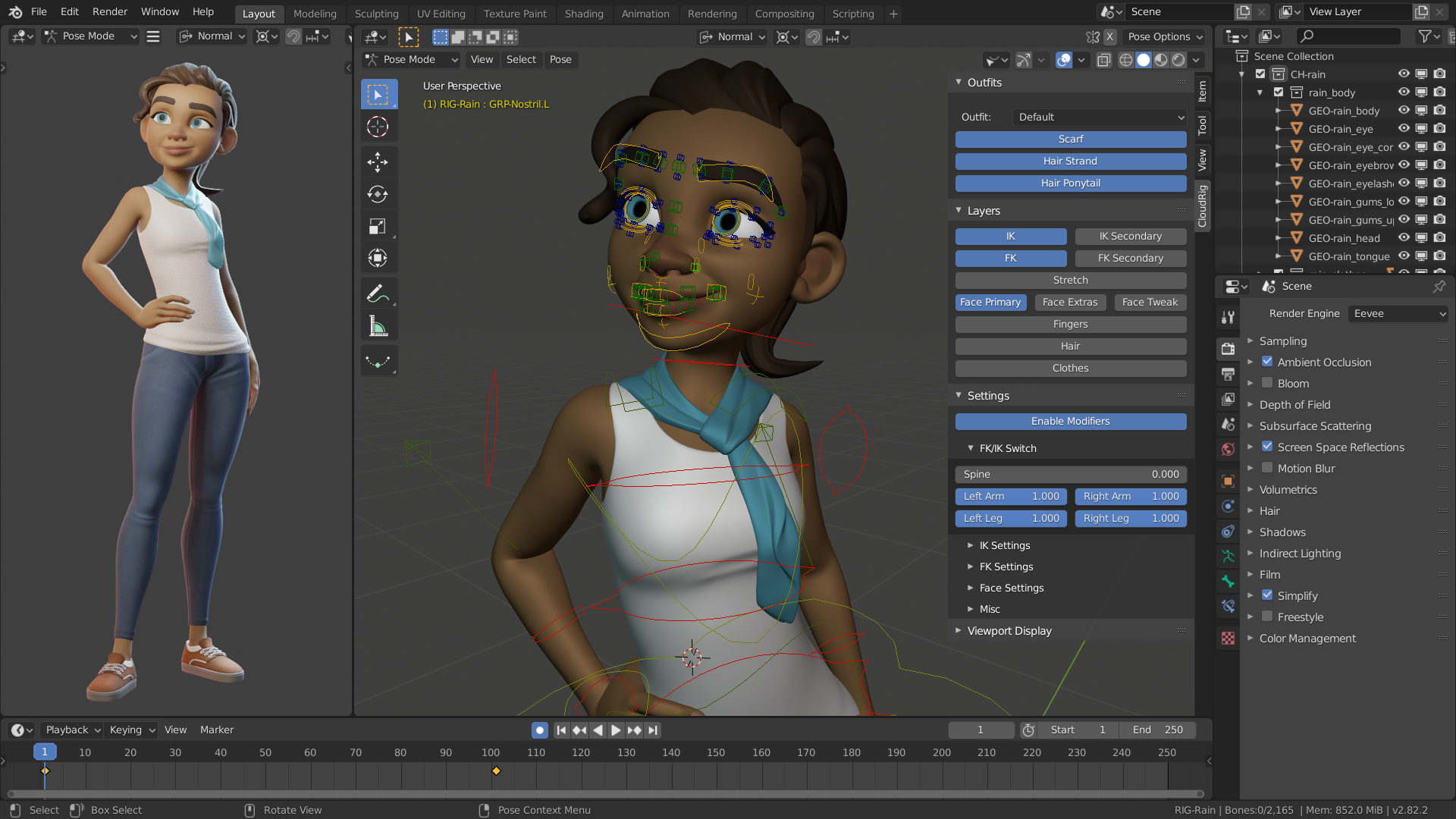Screen dimensions: 1456x819
Task: Open the Render Engine dropdown
Action: pos(1398,313)
